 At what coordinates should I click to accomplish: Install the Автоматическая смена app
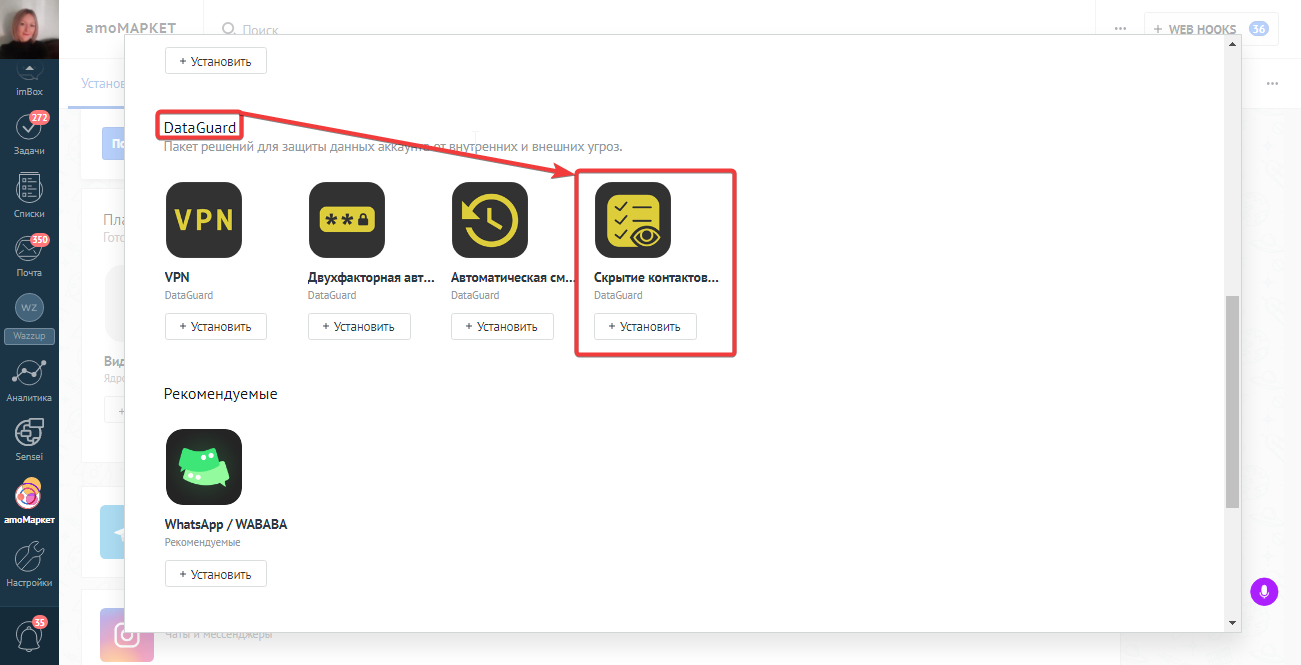point(502,327)
